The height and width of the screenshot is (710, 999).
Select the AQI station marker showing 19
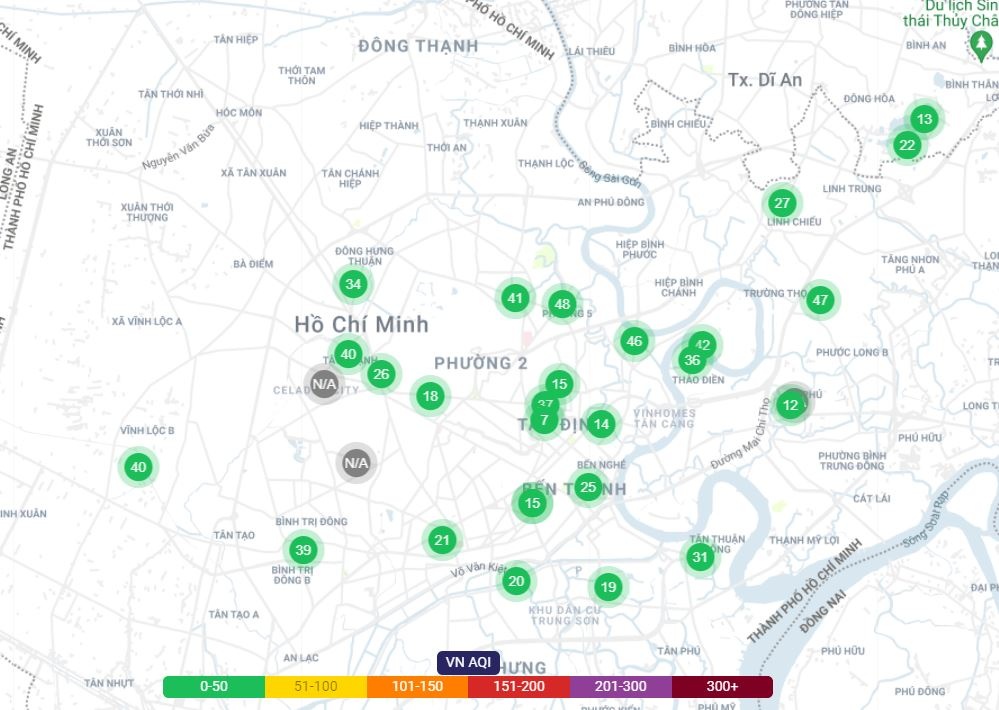pos(608,586)
